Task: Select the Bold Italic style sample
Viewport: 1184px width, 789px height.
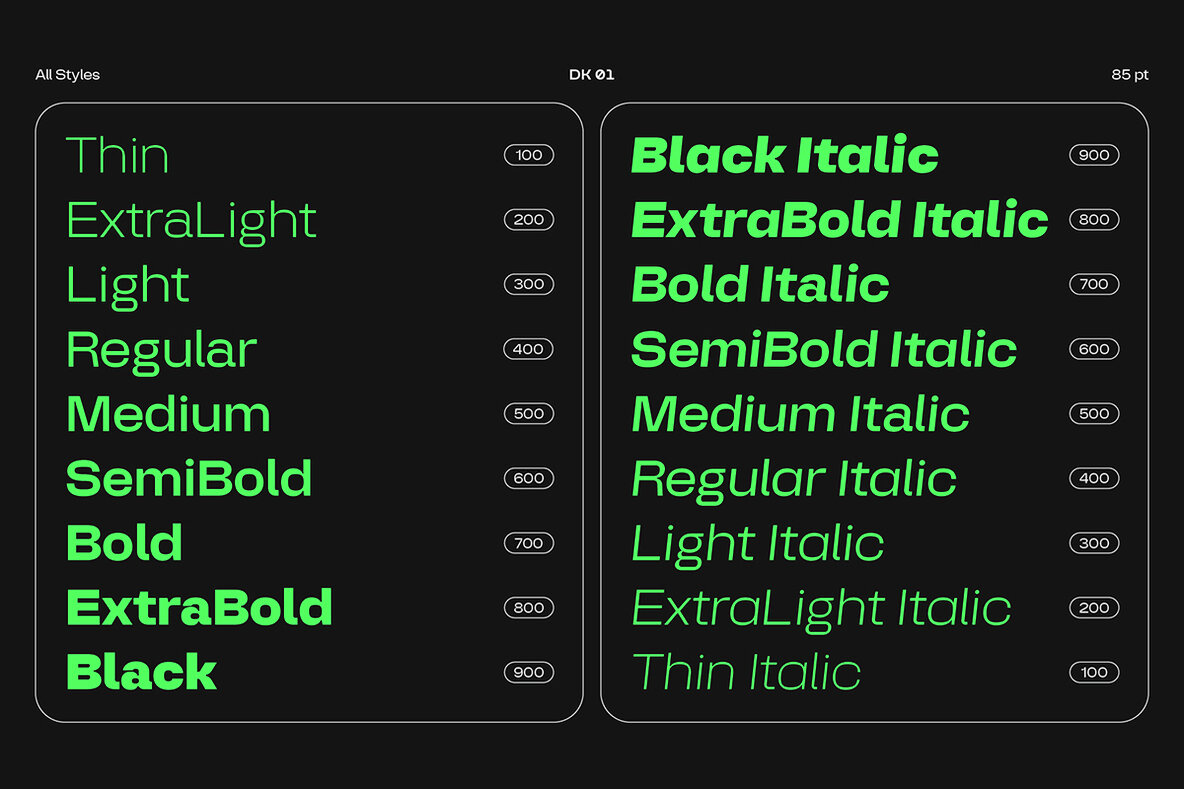Action: (760, 285)
